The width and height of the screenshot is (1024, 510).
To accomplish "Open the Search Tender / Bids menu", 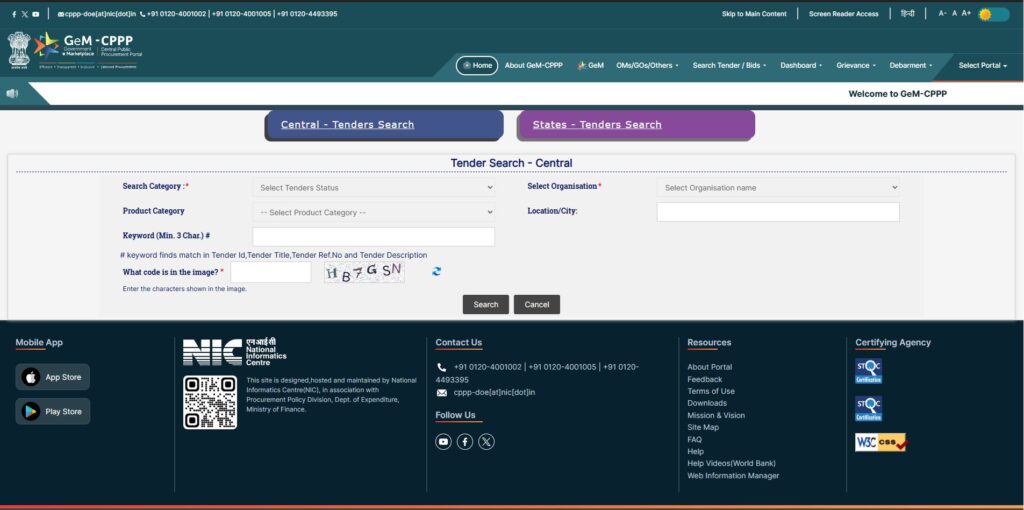I will (x=731, y=66).
